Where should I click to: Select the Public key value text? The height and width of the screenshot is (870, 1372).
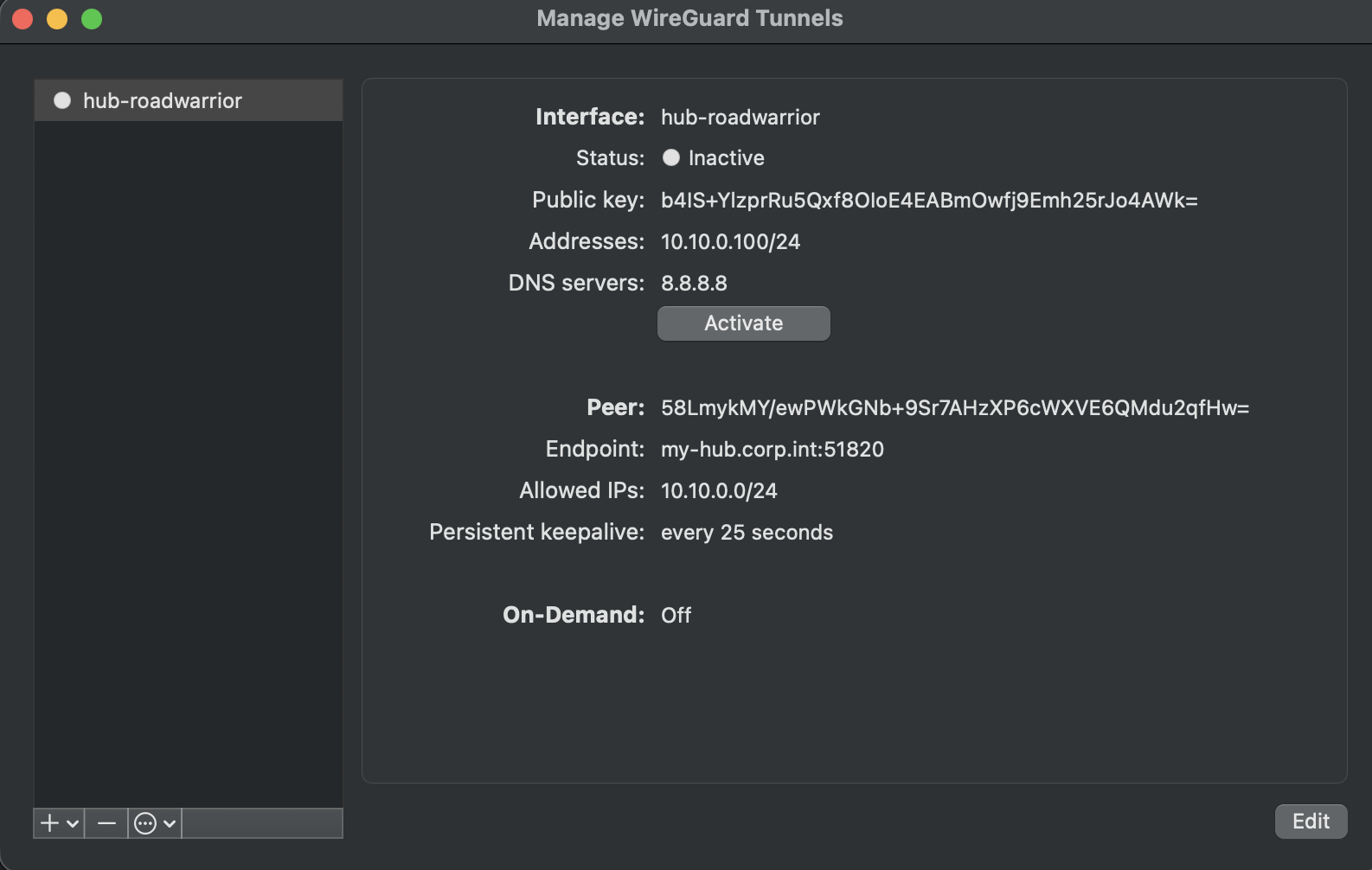(x=929, y=201)
